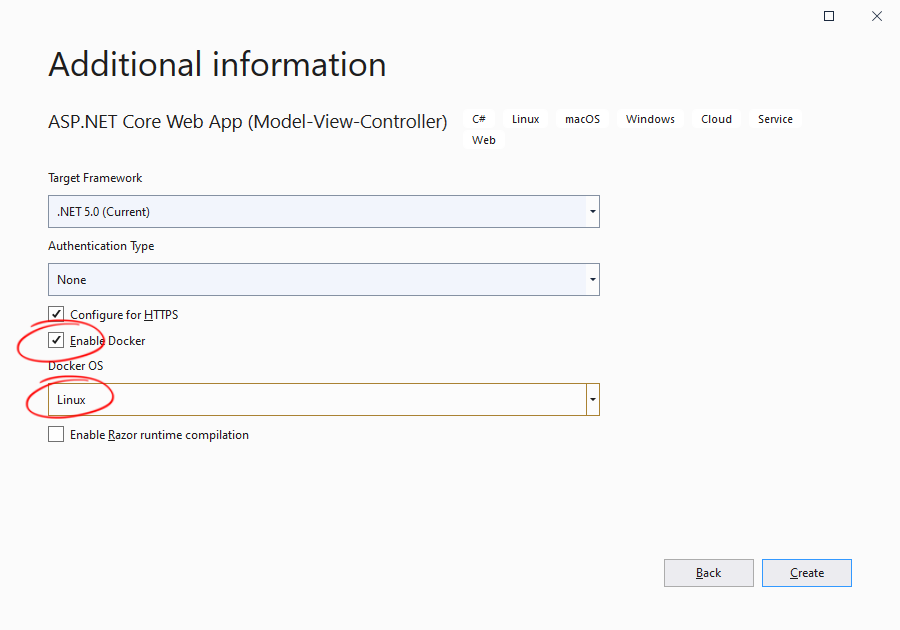Click the Target Framework label
Image resolution: width=900 pixels, height=630 pixels.
click(x=95, y=178)
